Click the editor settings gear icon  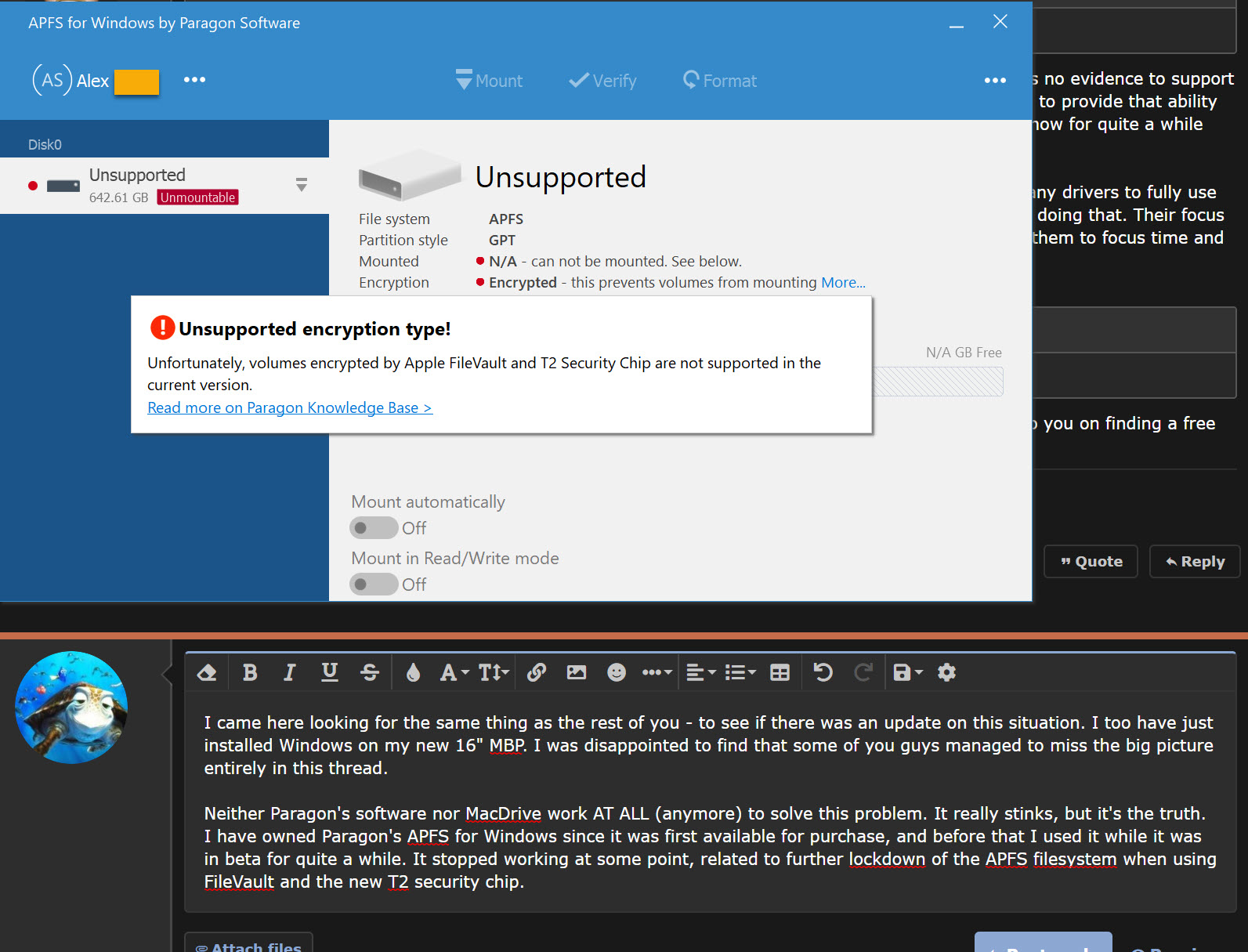point(947,672)
